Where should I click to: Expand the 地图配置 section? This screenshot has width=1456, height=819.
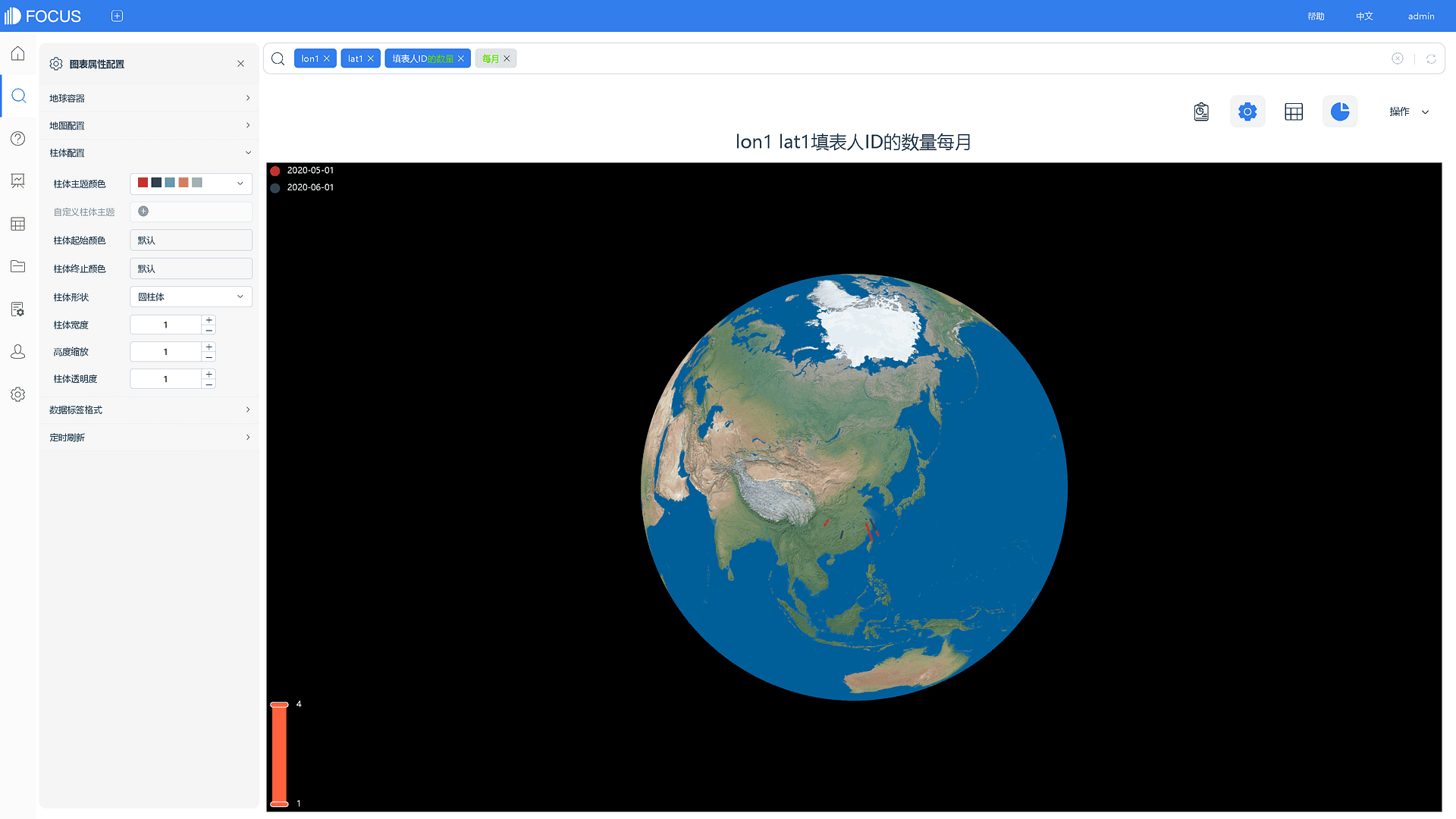pos(149,125)
